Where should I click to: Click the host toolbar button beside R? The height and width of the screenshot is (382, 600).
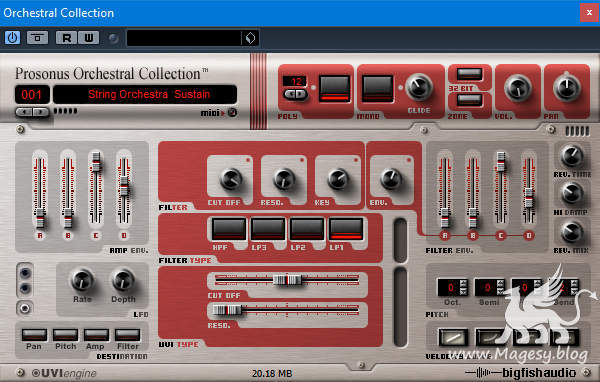[37, 38]
